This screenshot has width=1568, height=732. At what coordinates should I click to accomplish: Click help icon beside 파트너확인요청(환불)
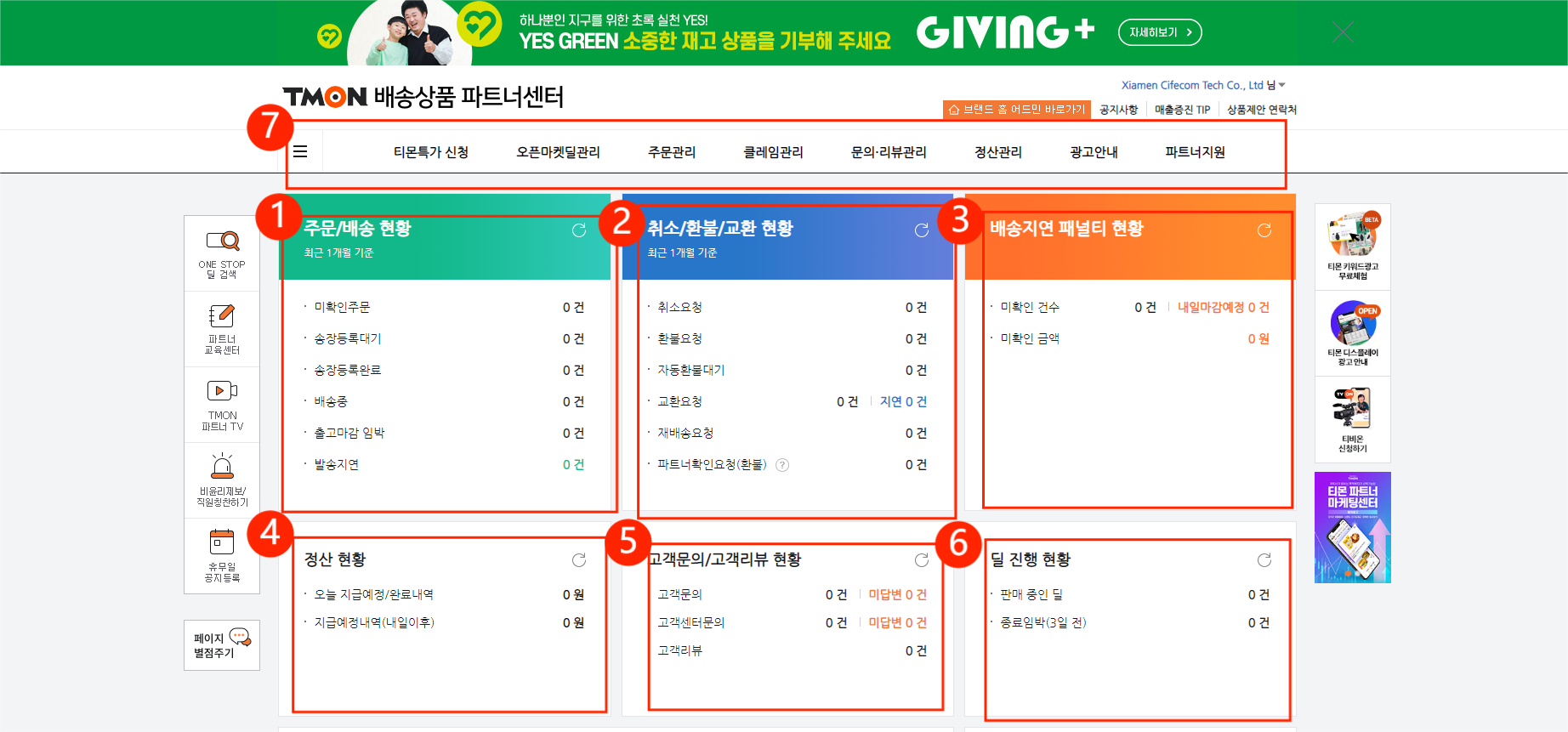[782, 465]
